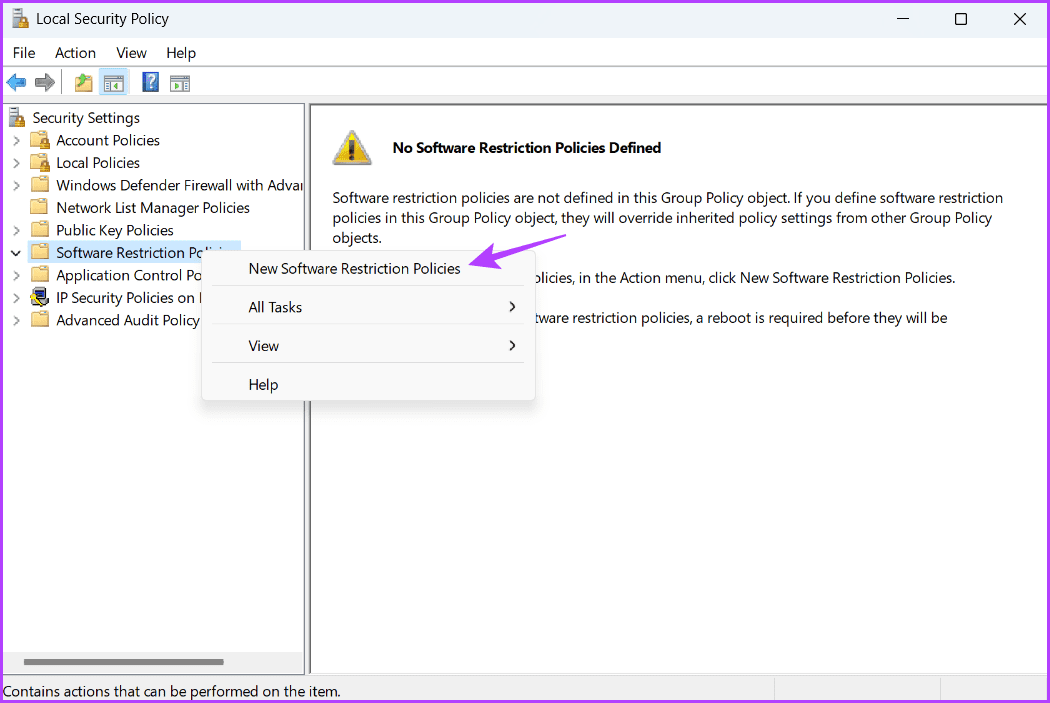Open the Help toolbar icon
This screenshot has height=703, width=1050.
(150, 83)
